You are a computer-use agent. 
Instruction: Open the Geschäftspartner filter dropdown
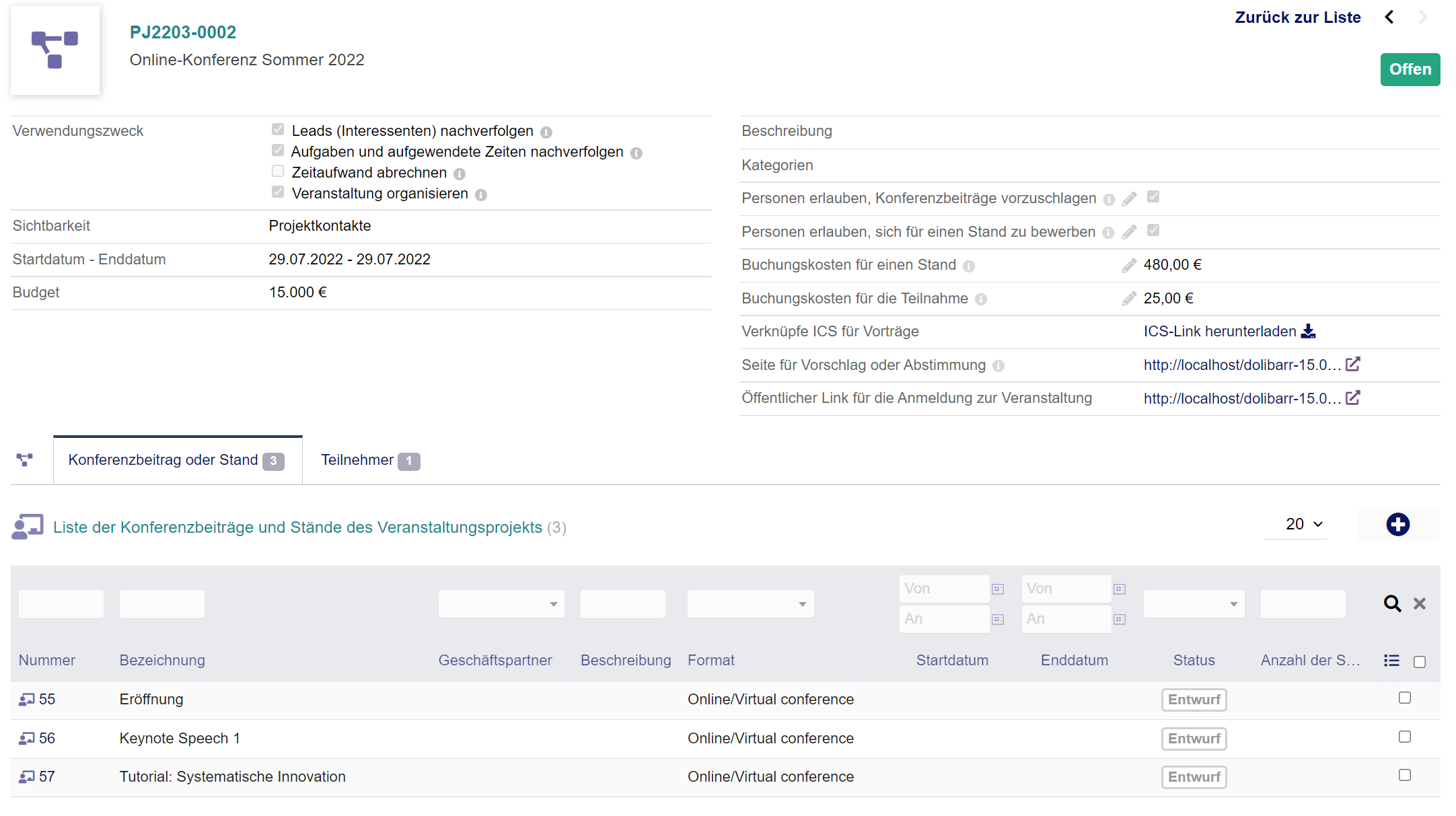pos(501,604)
